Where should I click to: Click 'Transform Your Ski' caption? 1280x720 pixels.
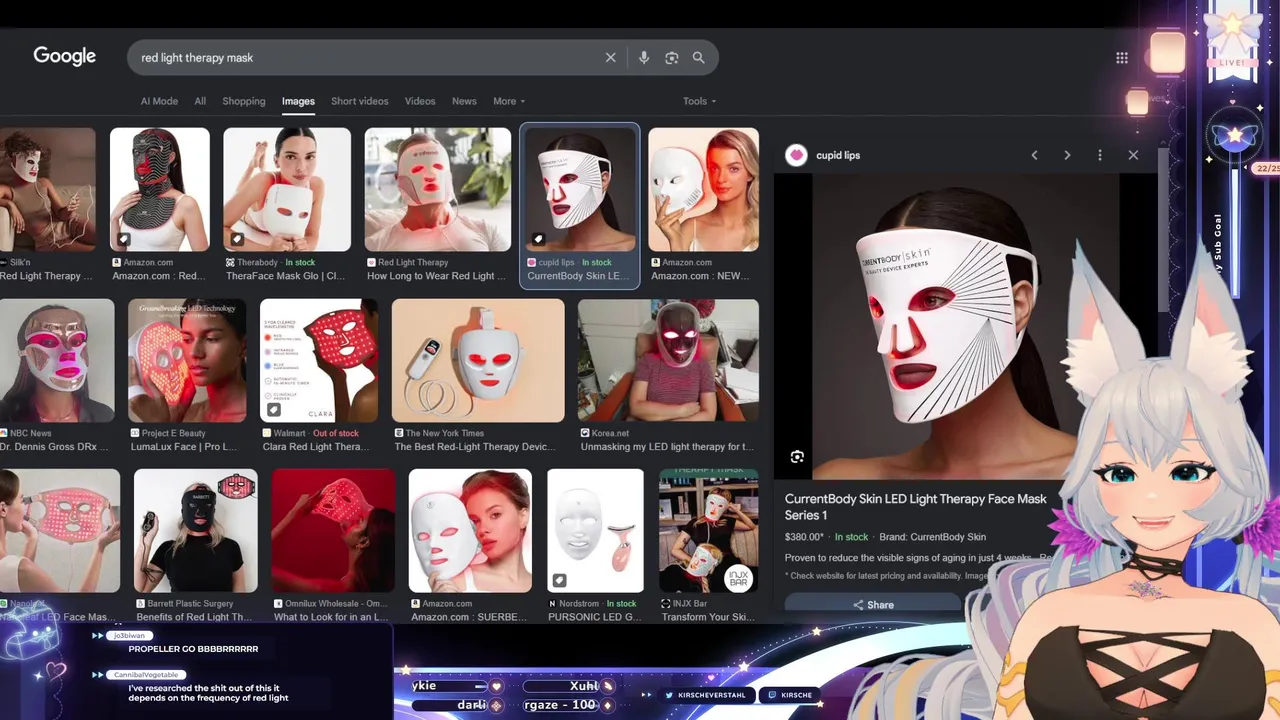tap(706, 617)
